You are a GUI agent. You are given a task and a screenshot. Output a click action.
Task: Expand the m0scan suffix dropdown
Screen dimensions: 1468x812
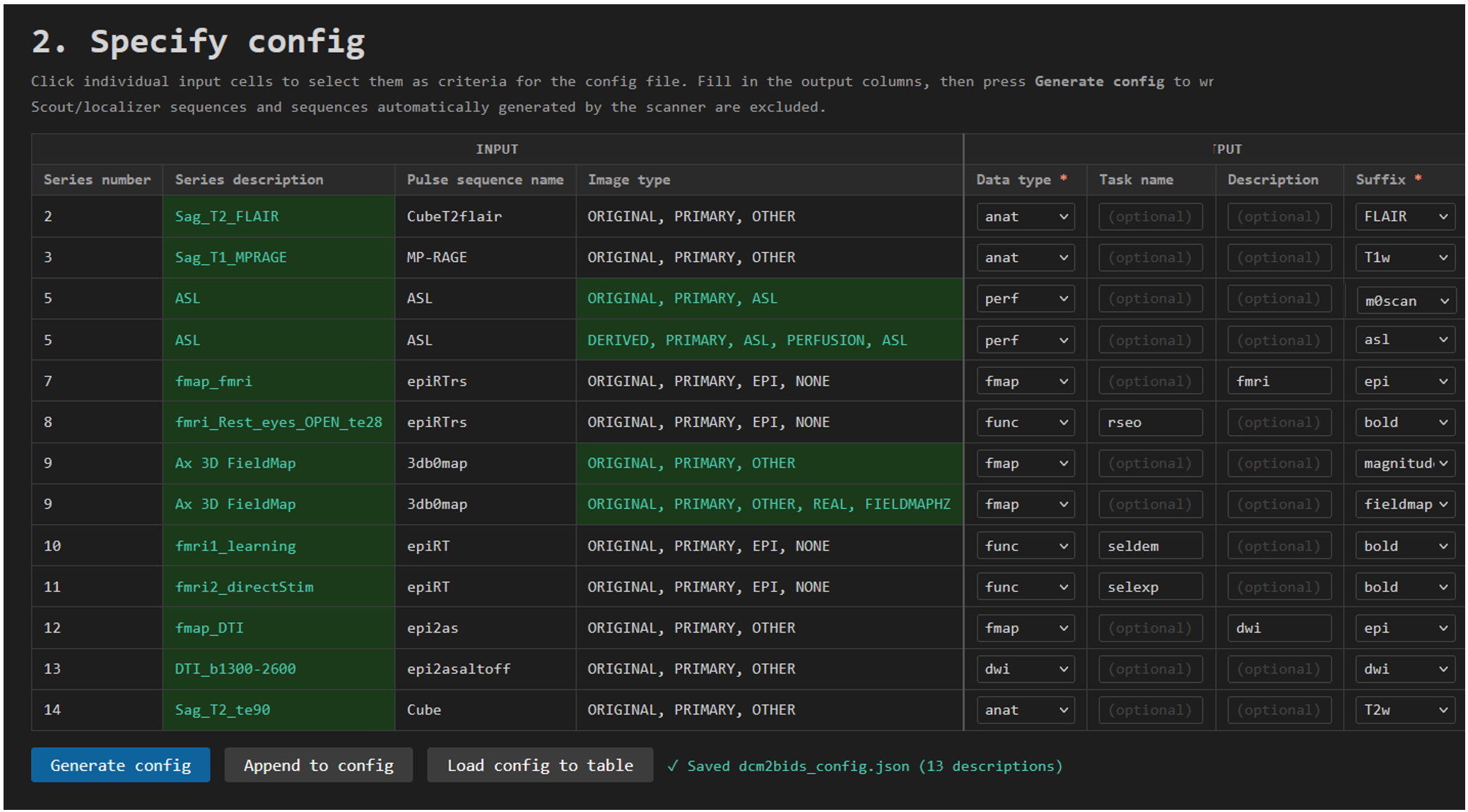tap(1406, 301)
